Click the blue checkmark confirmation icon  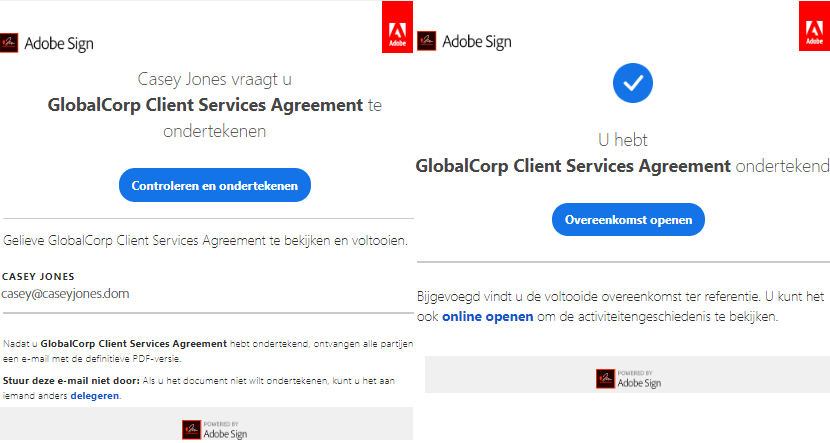(631, 85)
